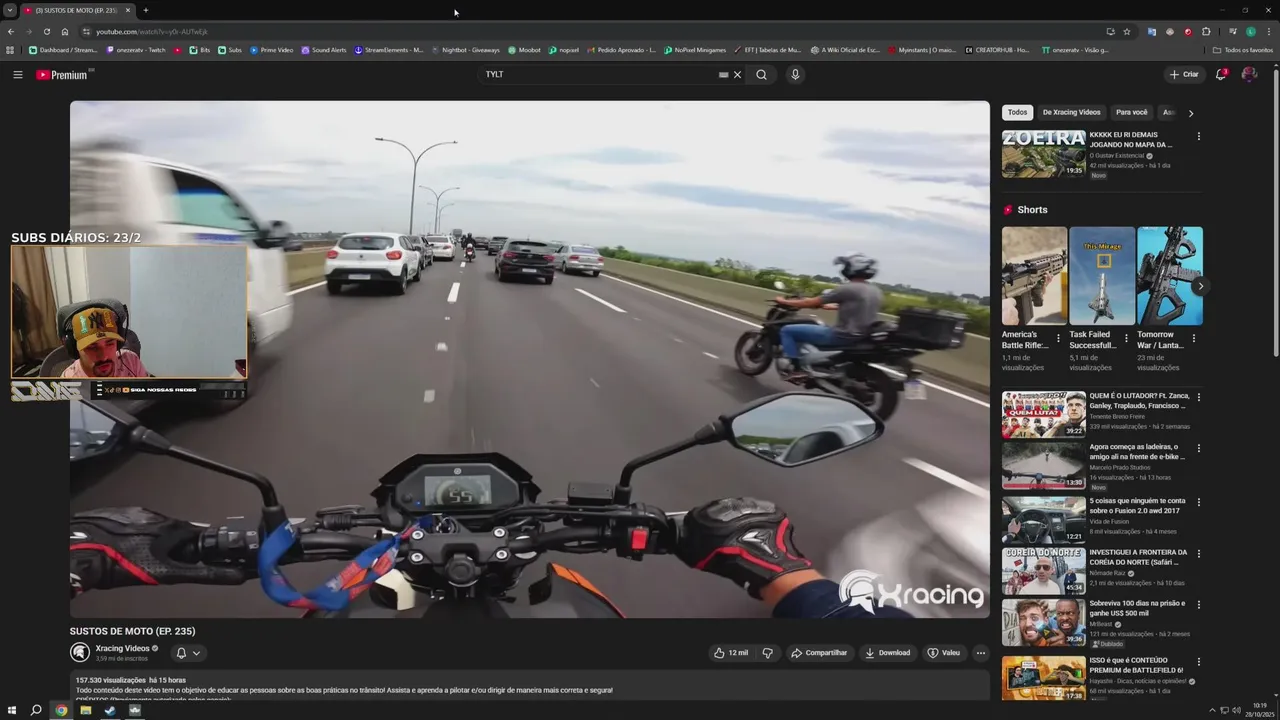Open a new Chrome tab
Viewport: 1280px width, 720px height.
tap(146, 10)
